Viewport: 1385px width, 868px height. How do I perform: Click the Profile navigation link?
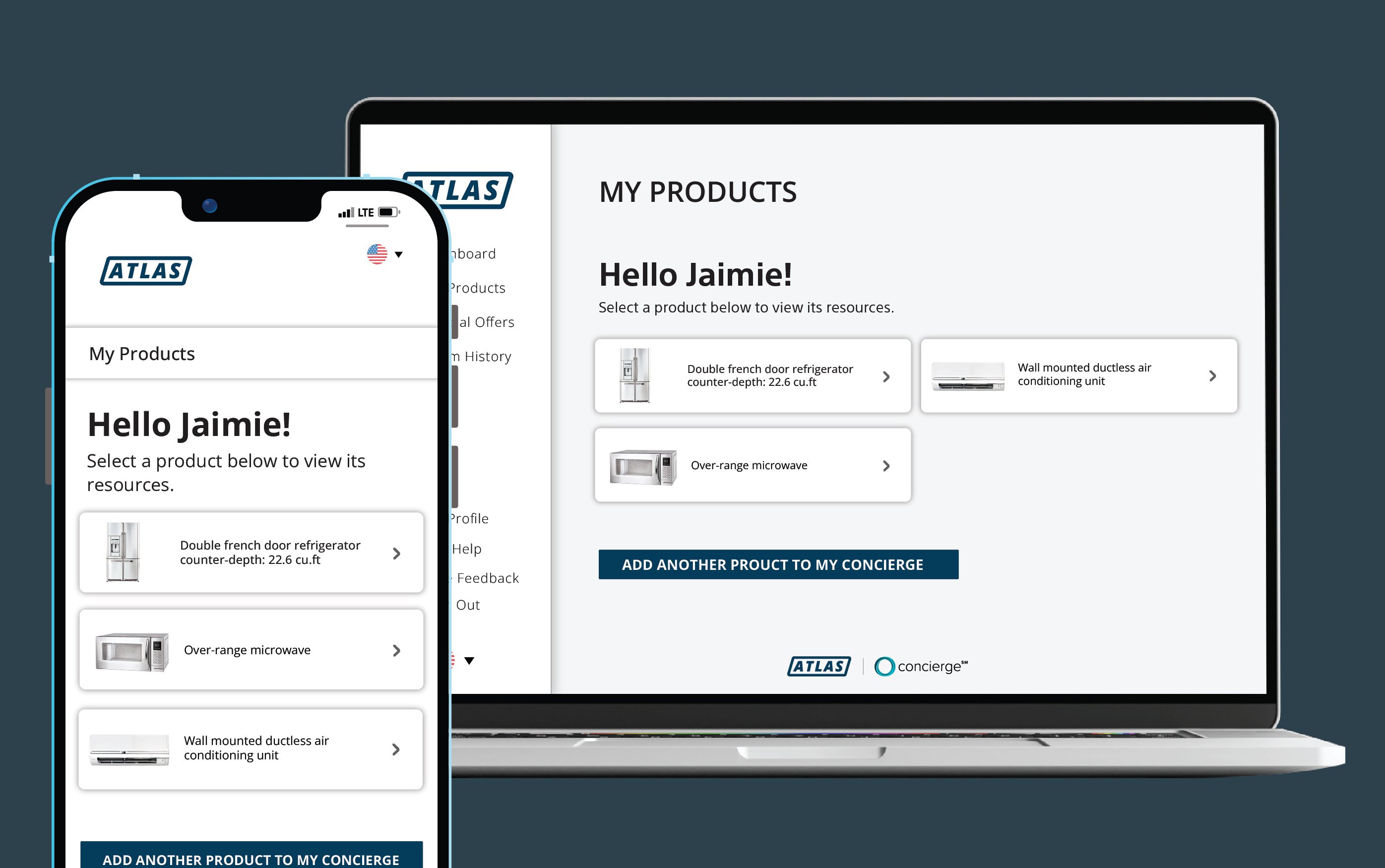point(468,518)
